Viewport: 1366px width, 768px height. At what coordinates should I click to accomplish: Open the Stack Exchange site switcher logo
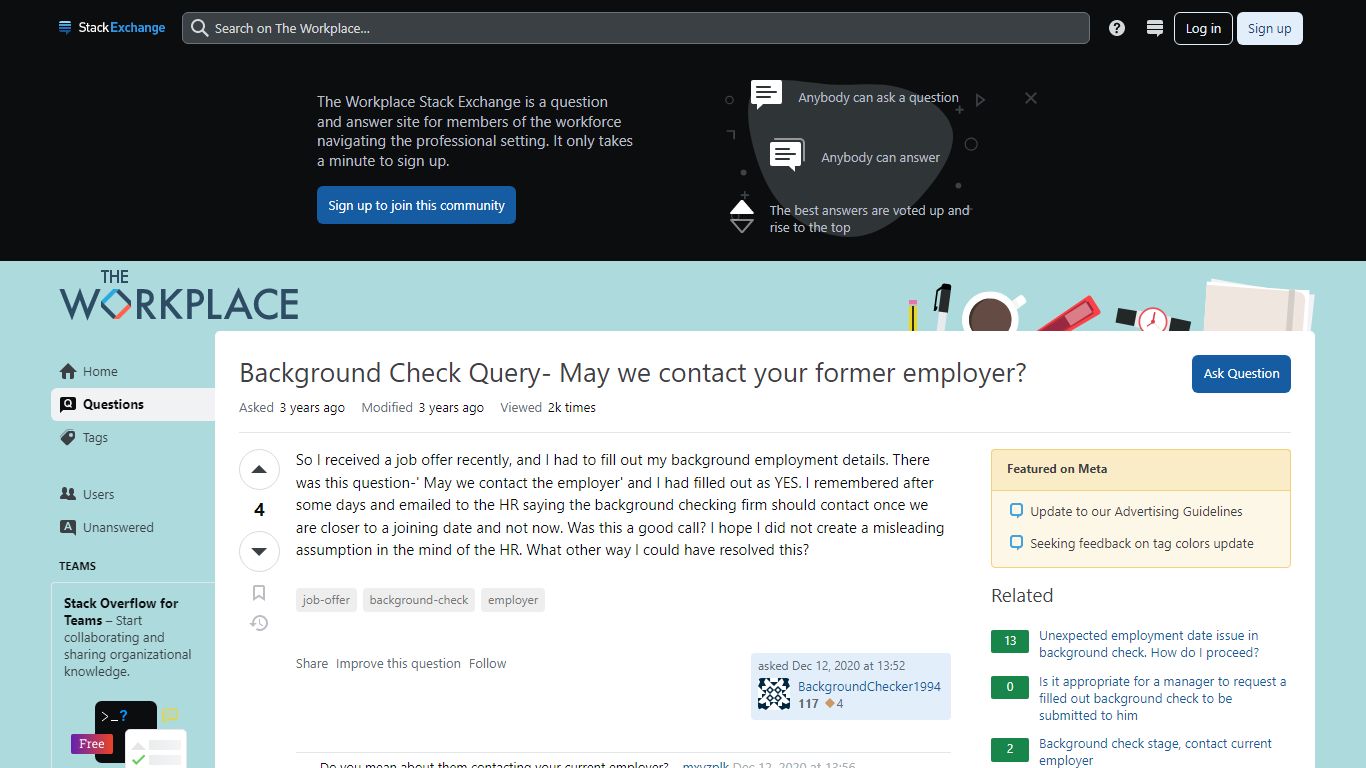click(65, 27)
